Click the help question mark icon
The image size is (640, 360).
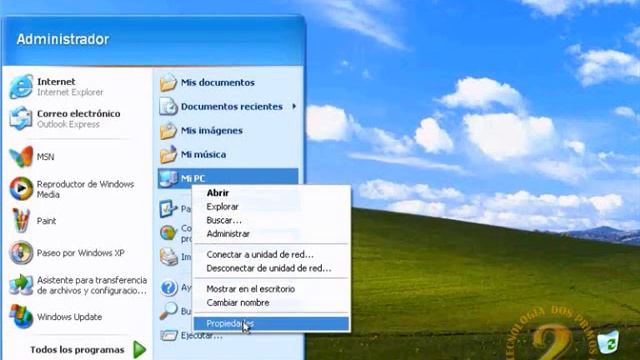168,288
